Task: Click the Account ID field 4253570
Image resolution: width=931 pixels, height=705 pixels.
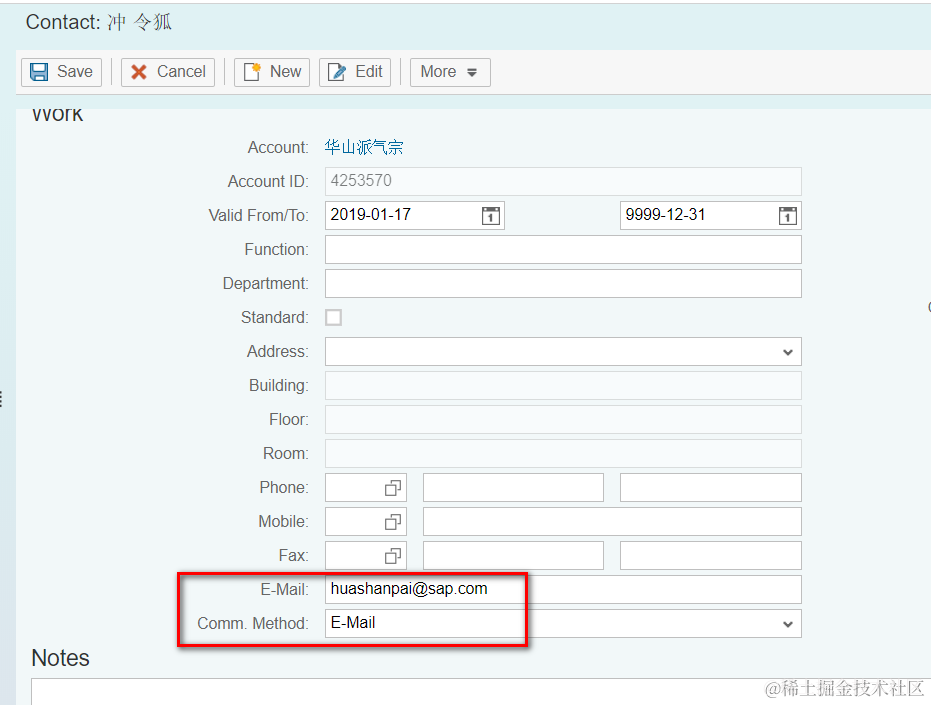Action: pos(563,181)
